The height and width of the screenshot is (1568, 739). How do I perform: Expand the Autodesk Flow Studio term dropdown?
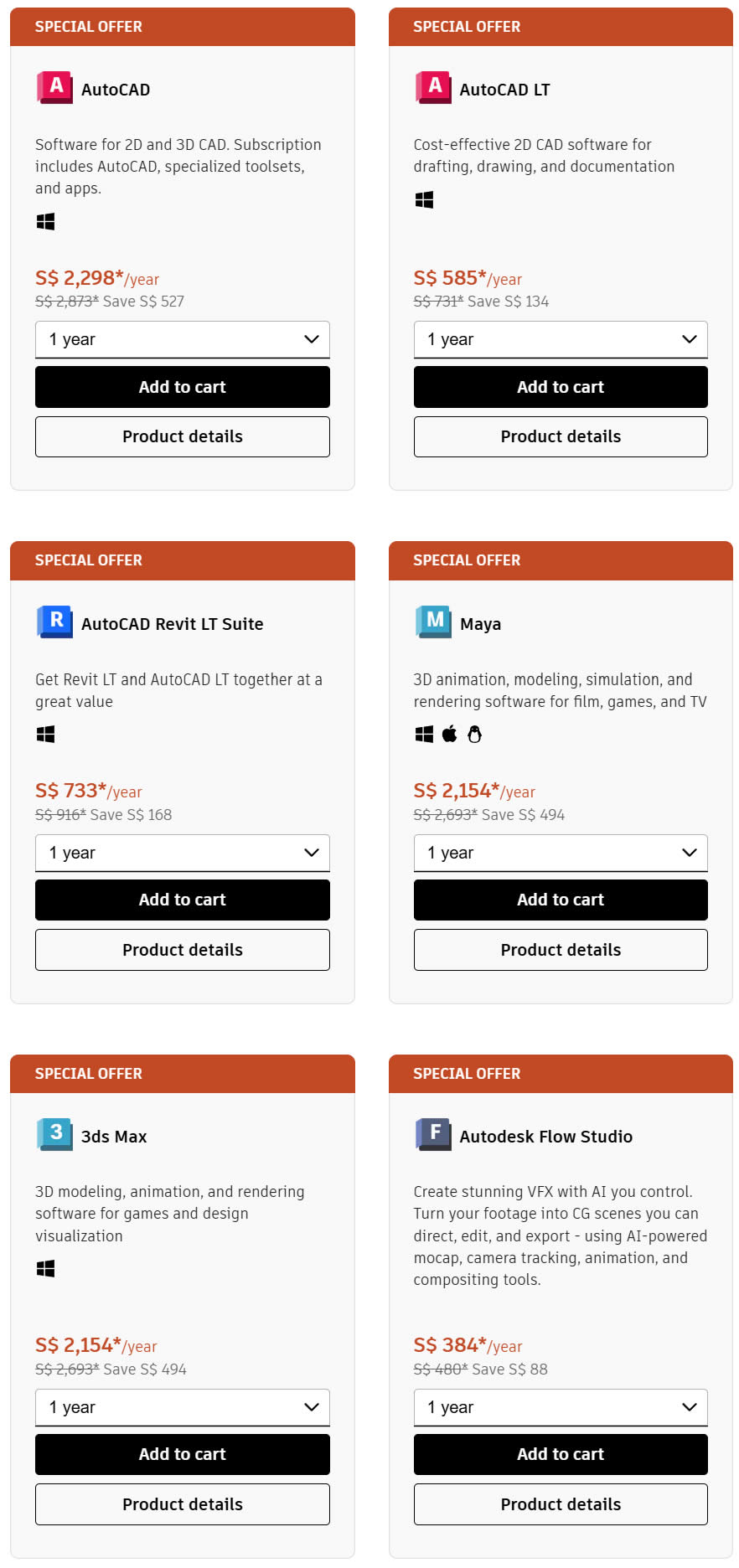tap(561, 1407)
